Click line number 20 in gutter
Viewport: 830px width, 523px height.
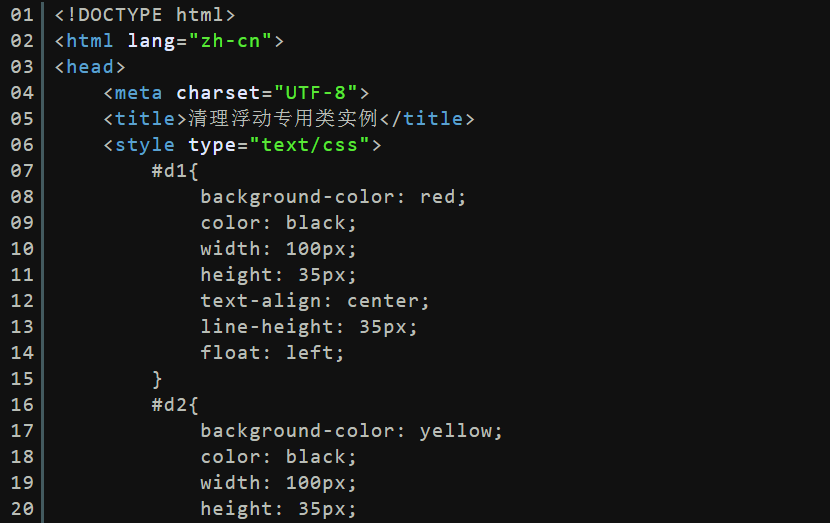click(22, 509)
